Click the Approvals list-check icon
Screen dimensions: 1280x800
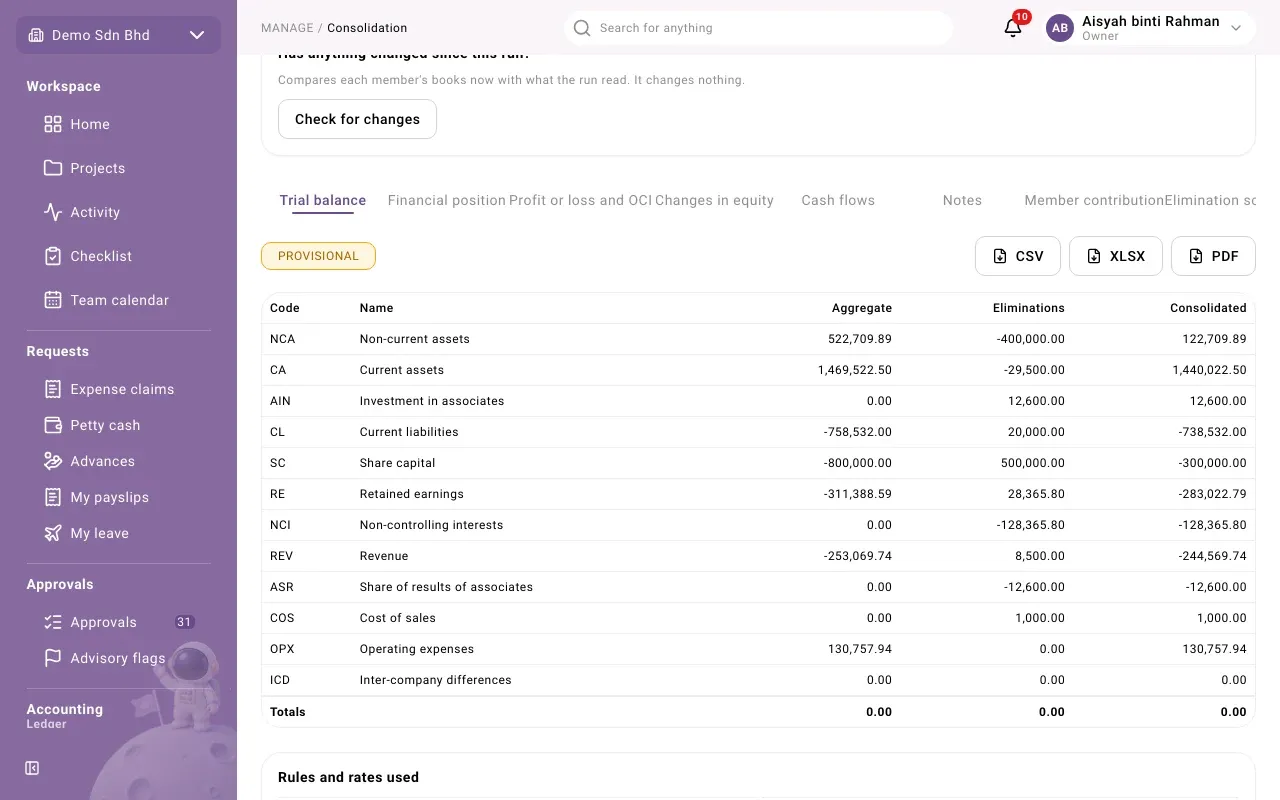53,622
